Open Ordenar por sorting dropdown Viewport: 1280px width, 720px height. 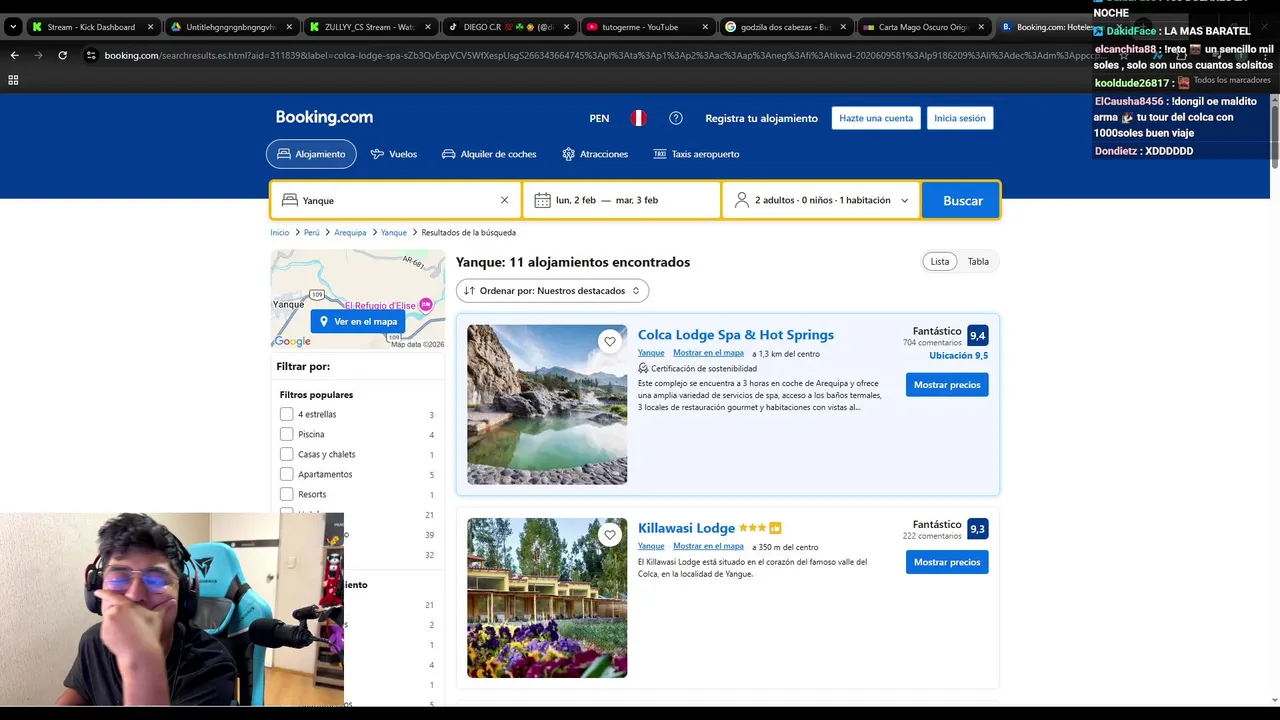coord(552,291)
